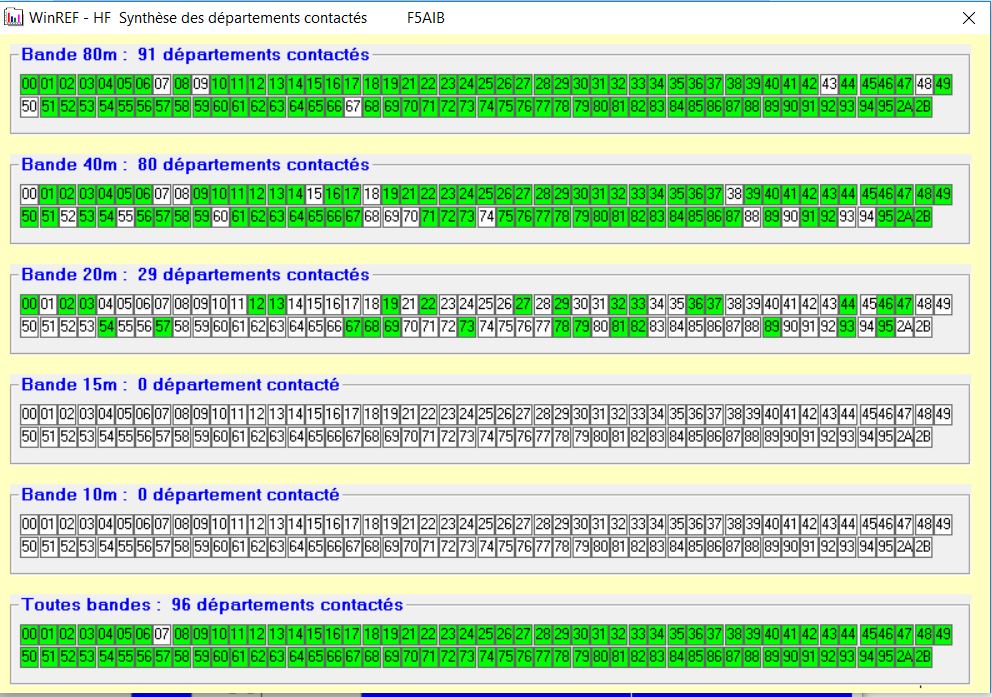Select department 2A in Bande 40m
The height and width of the screenshot is (697, 992).
coord(904,217)
